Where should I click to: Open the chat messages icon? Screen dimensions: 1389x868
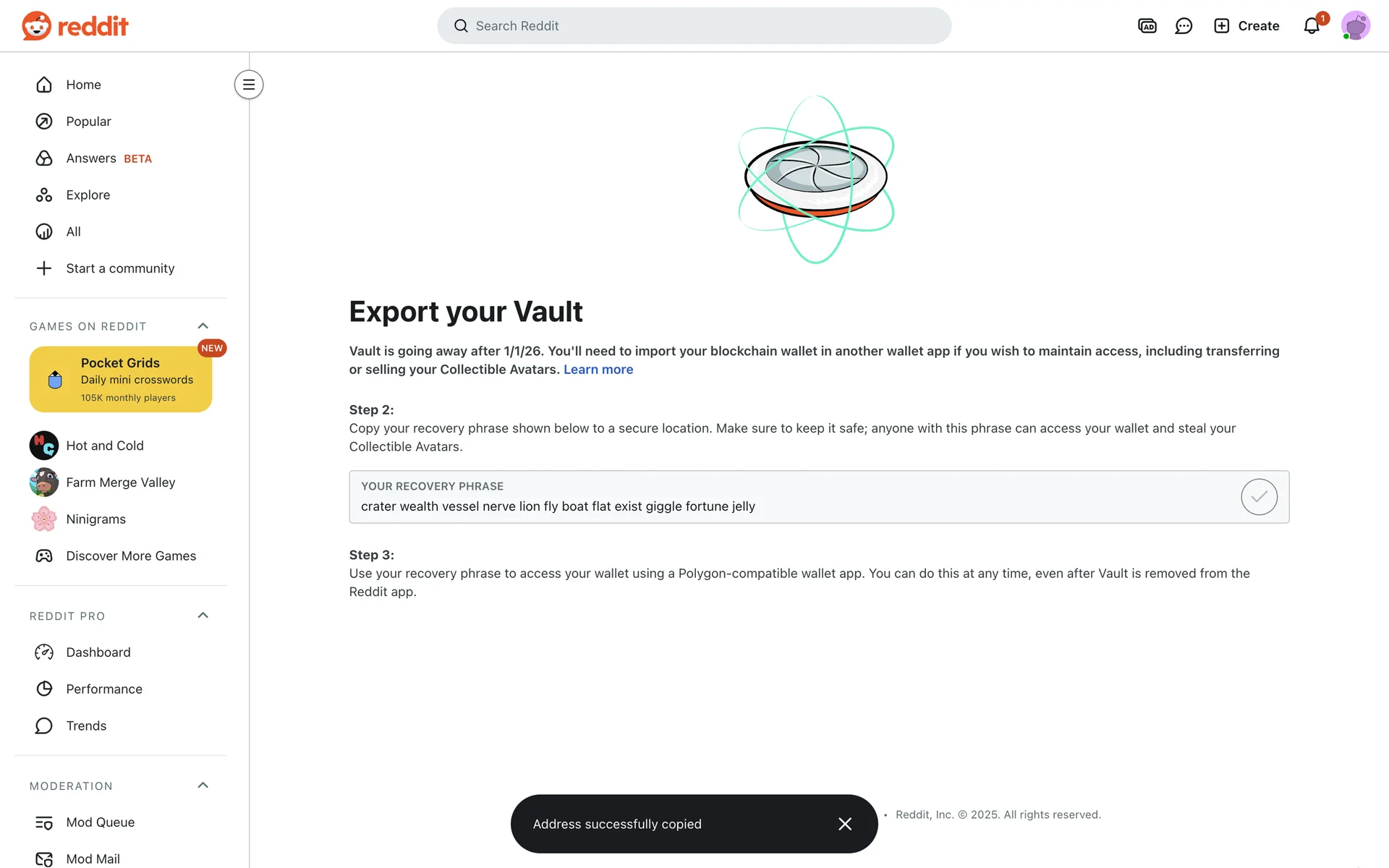pyautogui.click(x=1184, y=26)
